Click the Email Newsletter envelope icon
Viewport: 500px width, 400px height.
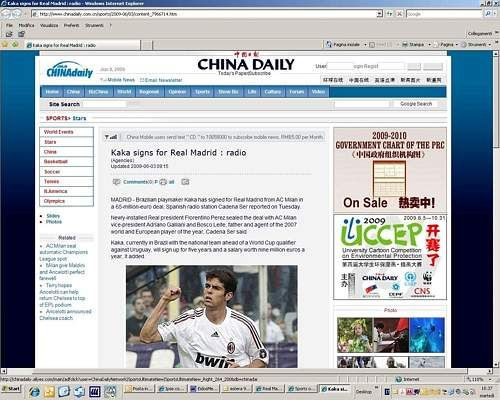[x=142, y=80]
